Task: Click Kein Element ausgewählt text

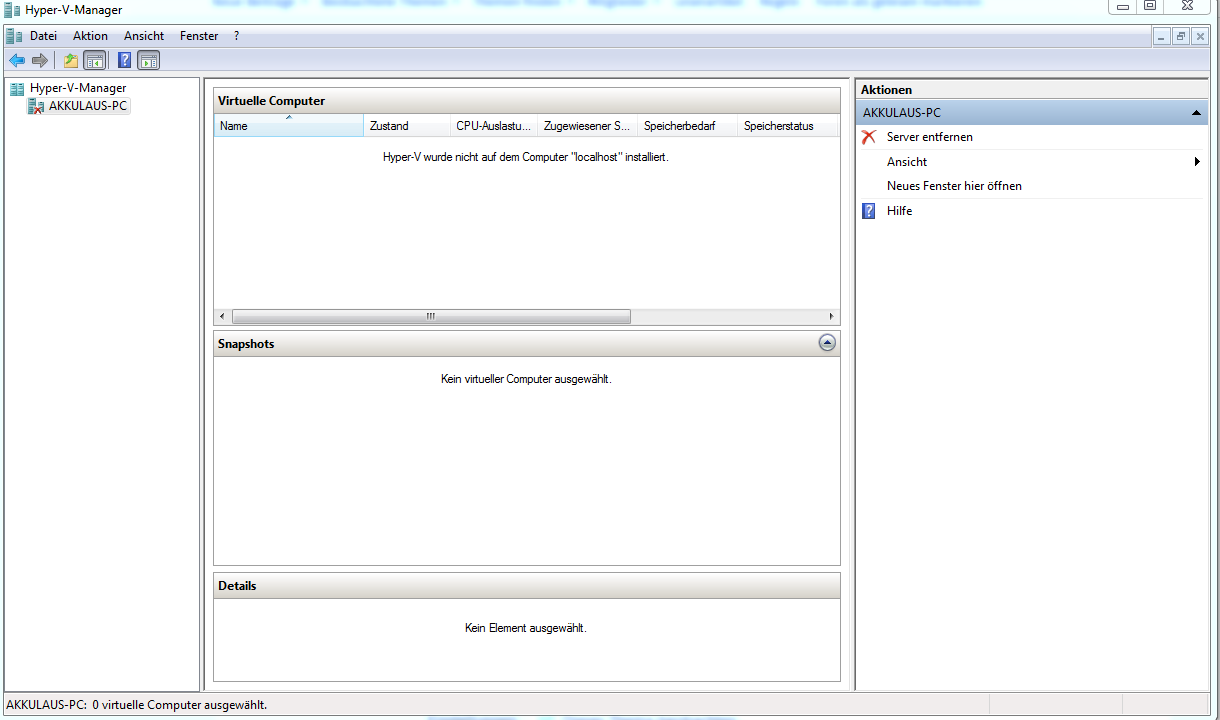Action: 526,628
